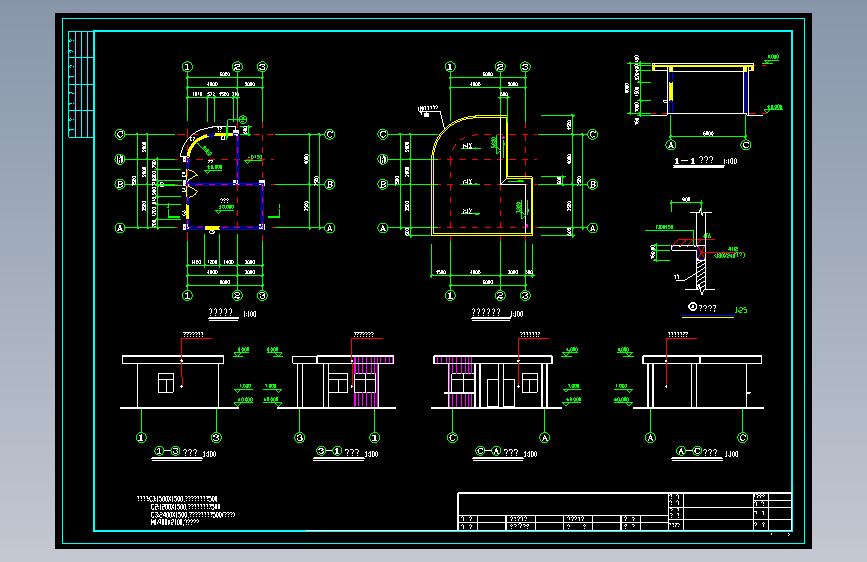Click the C-3 2400X1500 window note line
The image size is (867, 562).
(193, 514)
